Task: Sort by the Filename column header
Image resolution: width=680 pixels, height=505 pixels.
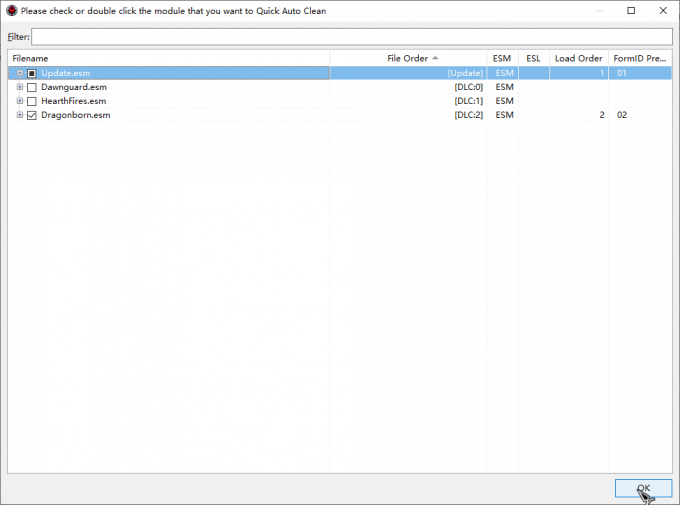Action: [x=169, y=58]
